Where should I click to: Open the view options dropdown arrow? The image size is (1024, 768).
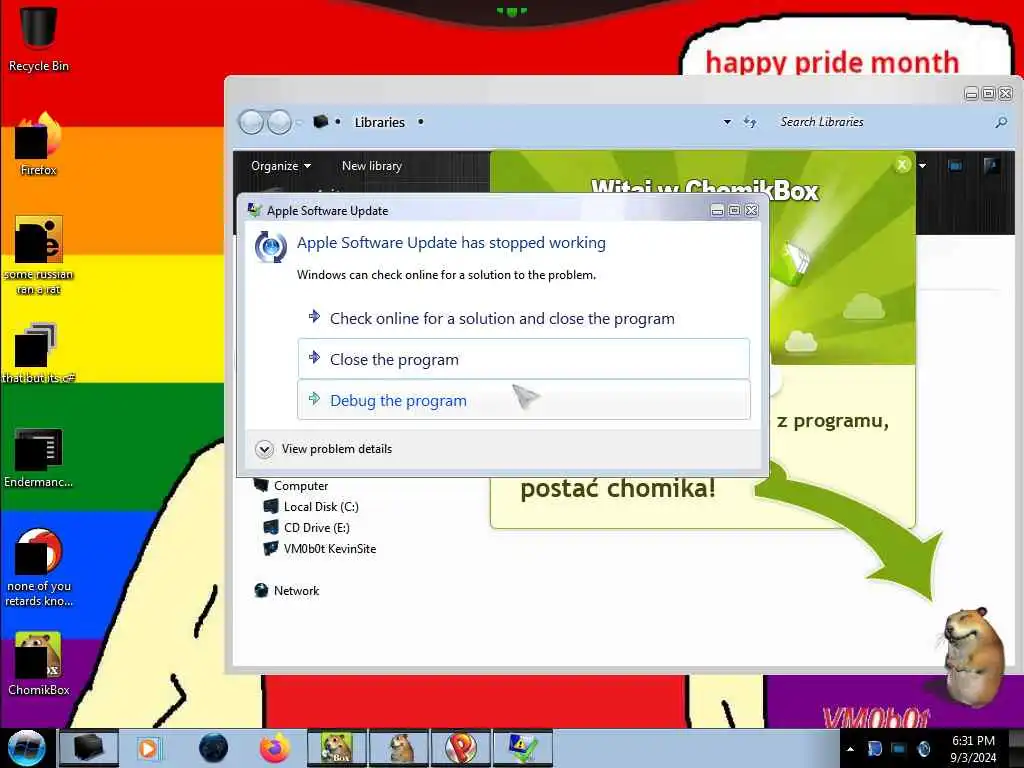point(922,166)
